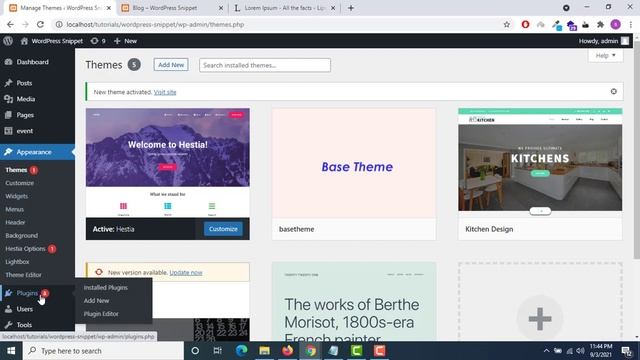The width and height of the screenshot is (640, 360).
Task: Open the browser extensions puzzle icon
Action: (x=600, y=24)
